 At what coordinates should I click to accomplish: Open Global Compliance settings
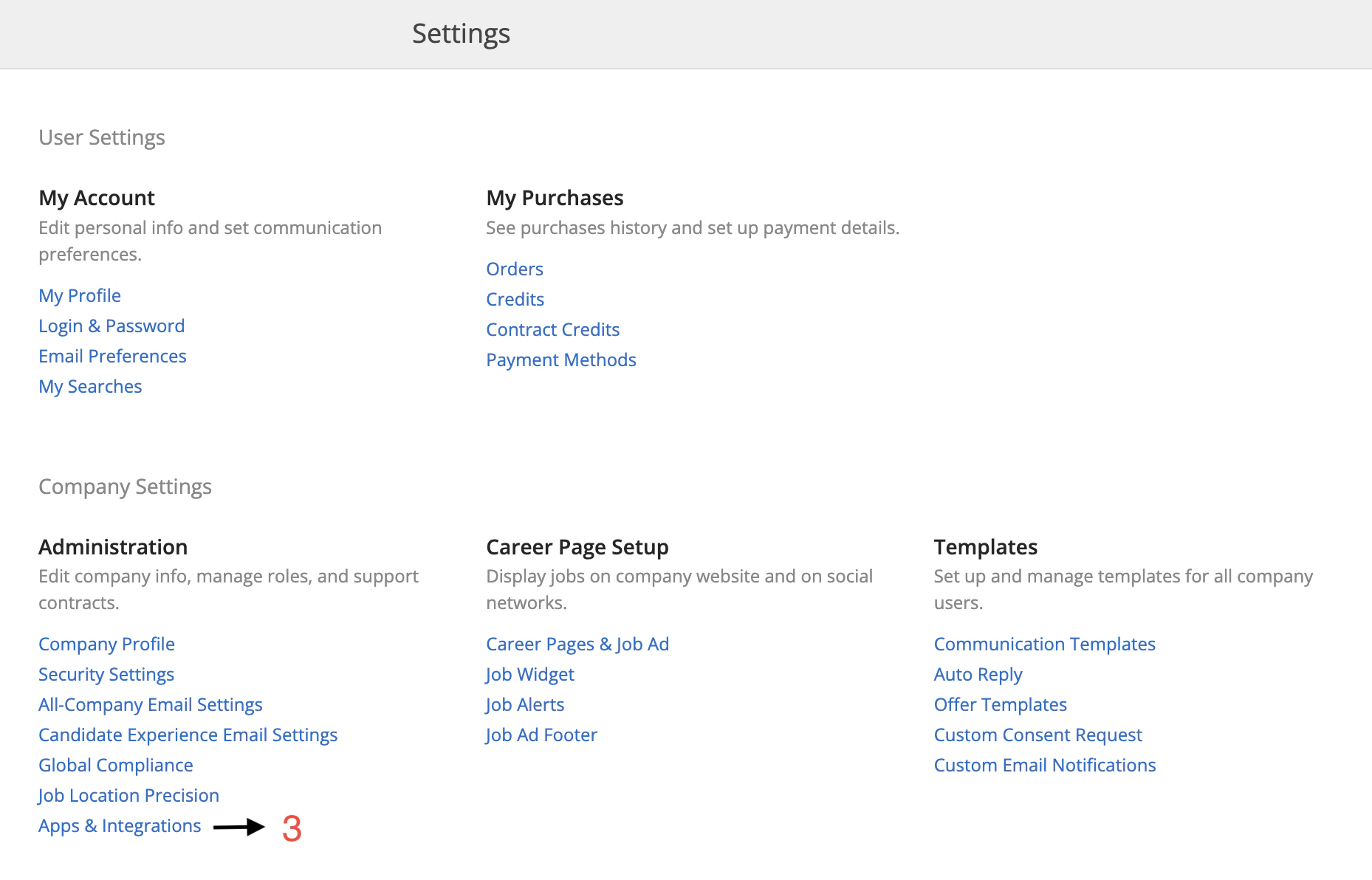click(x=116, y=765)
